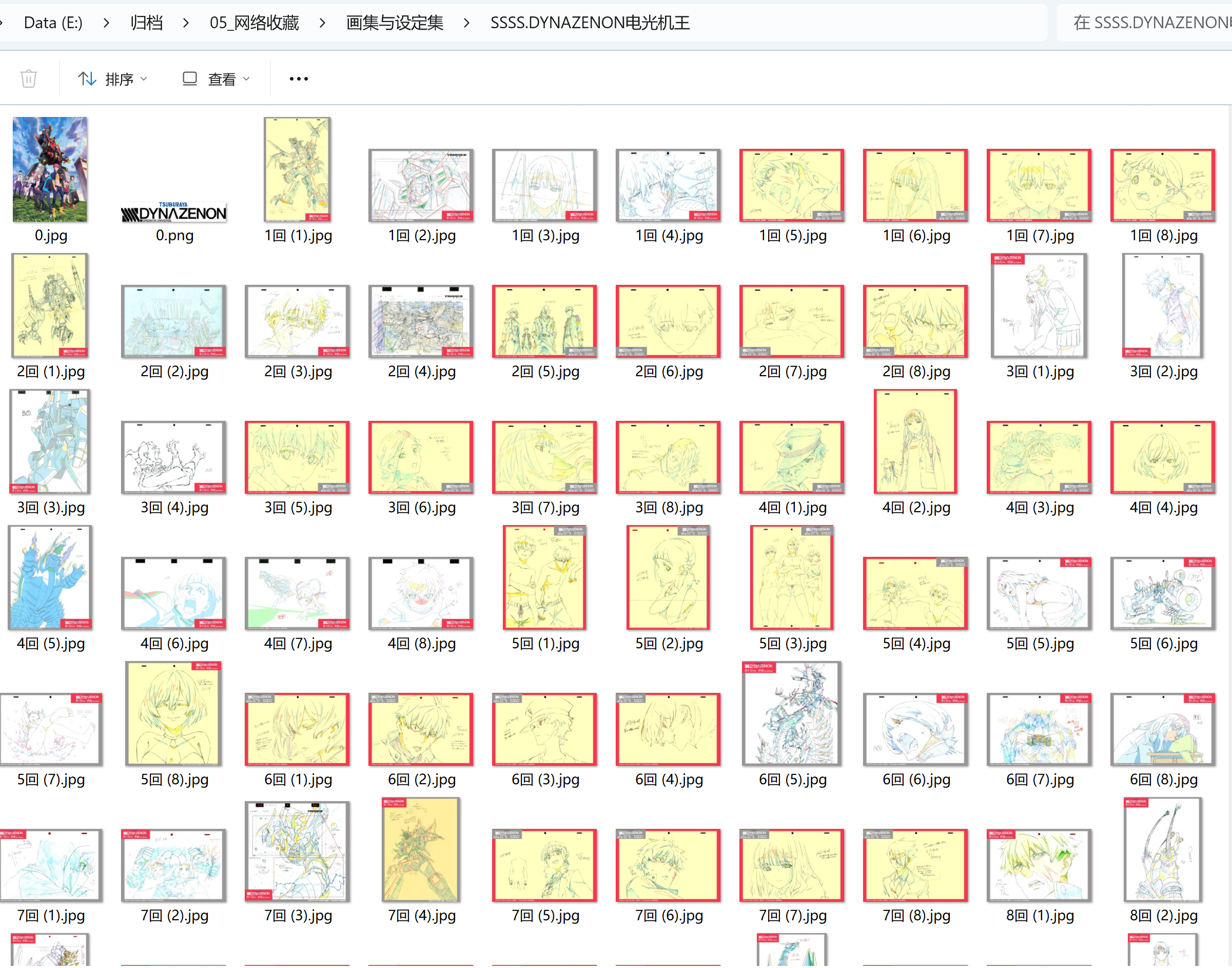Navigate to 画集与设定集 breadcrumb folder
This screenshot has height=968, width=1232.
point(395,23)
